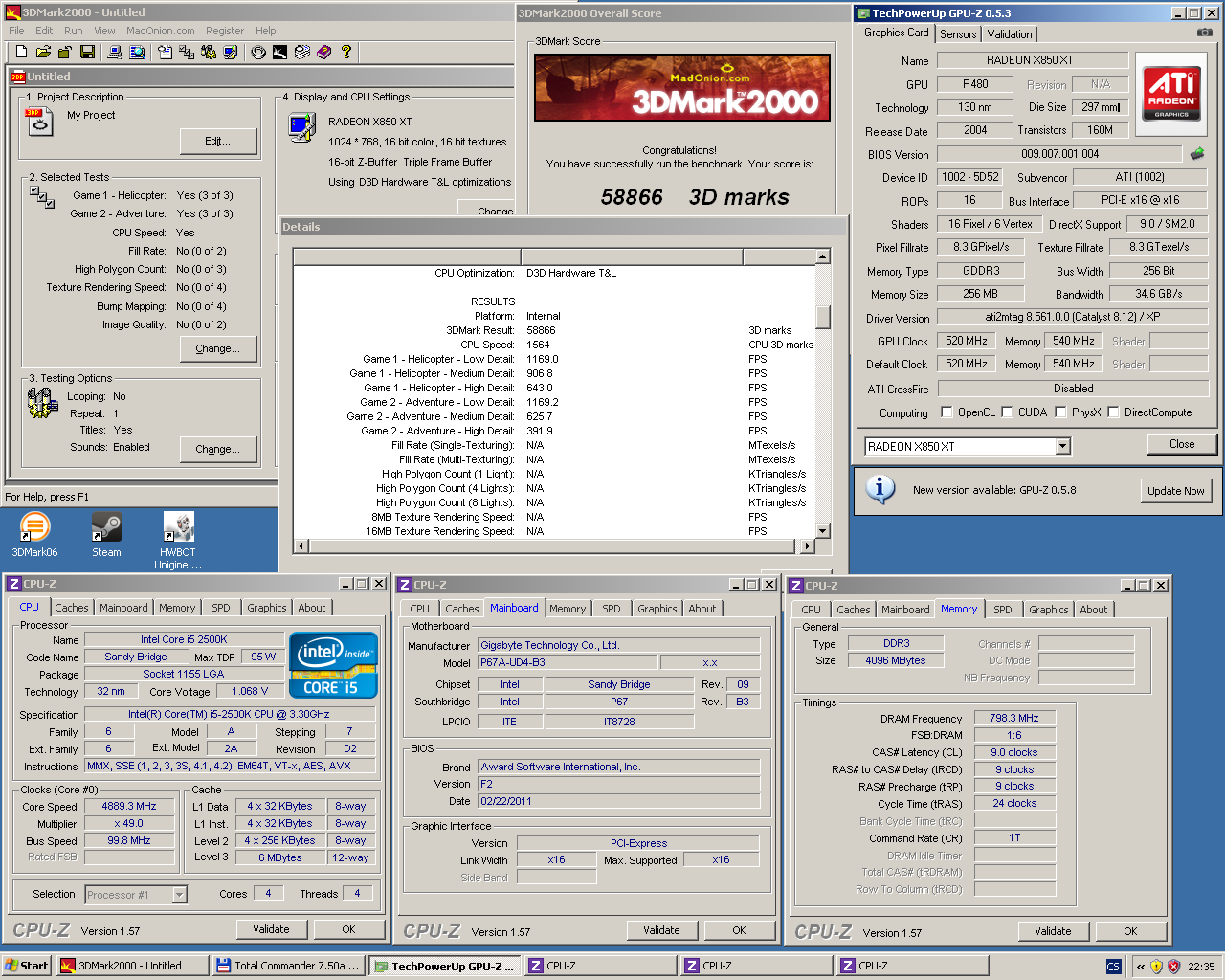
Task: Click Change... button under Testing Options
Action: coord(218,449)
